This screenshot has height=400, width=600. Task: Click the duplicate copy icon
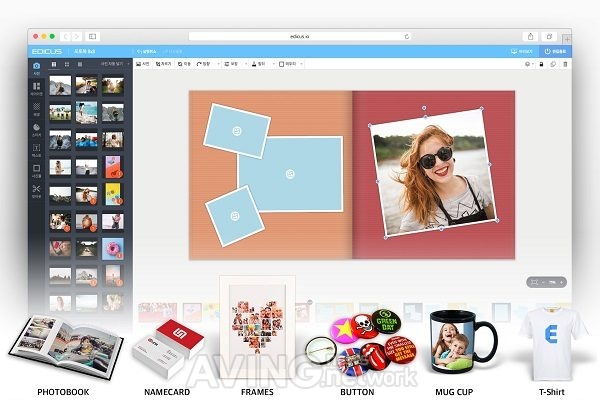pyautogui.click(x=553, y=64)
